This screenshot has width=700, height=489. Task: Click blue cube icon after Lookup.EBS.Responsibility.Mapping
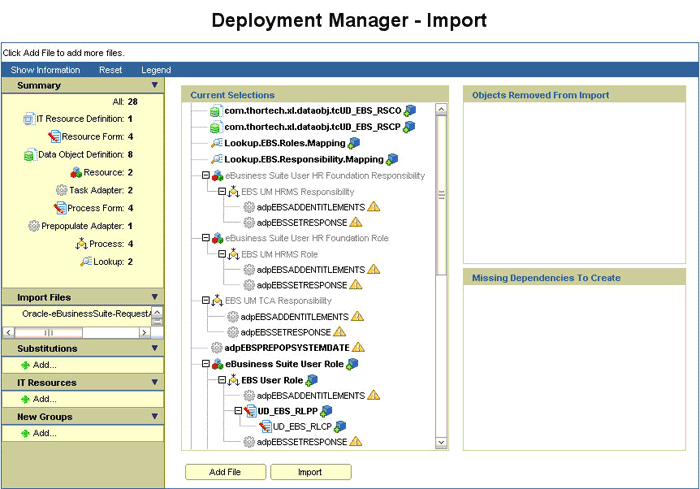392,159
